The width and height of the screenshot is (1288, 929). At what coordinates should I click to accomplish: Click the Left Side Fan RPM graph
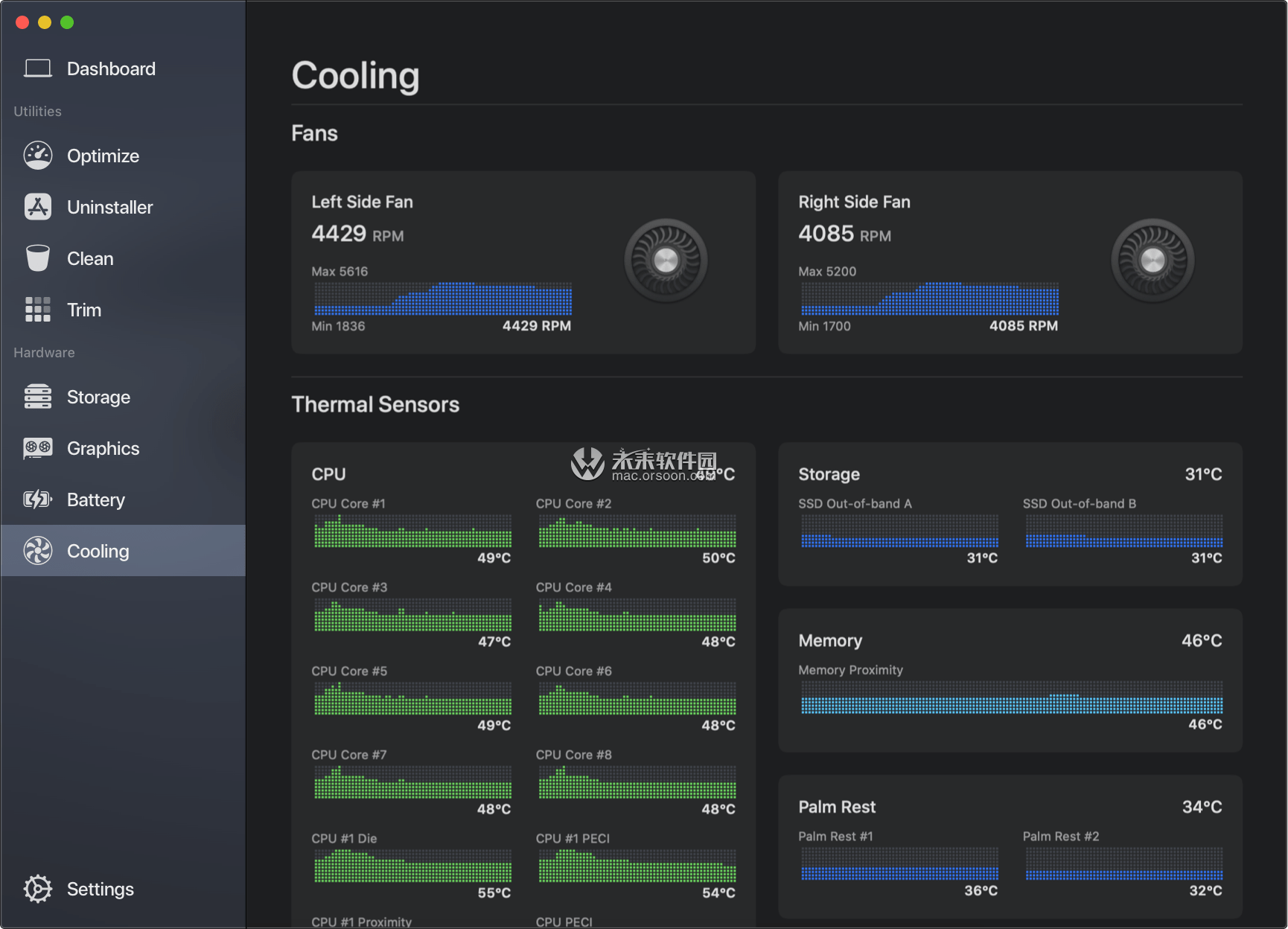[x=442, y=299]
